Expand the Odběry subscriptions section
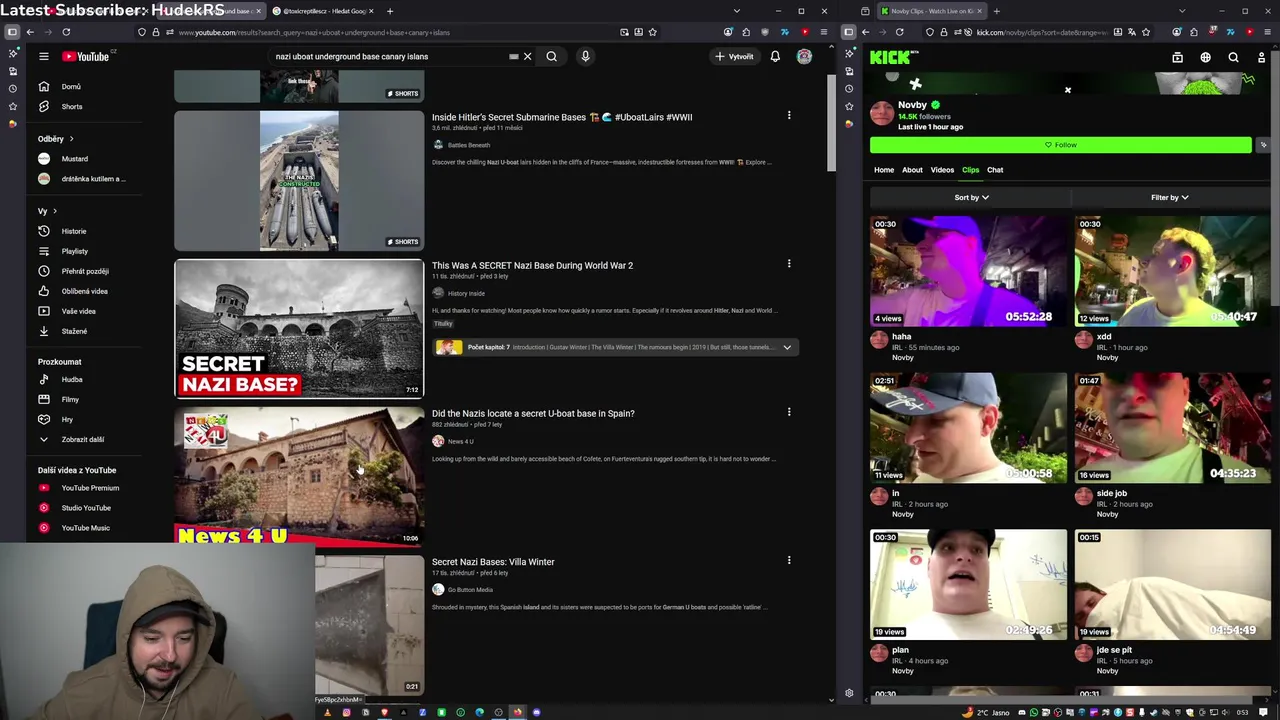This screenshot has width=1280, height=720. (56, 138)
